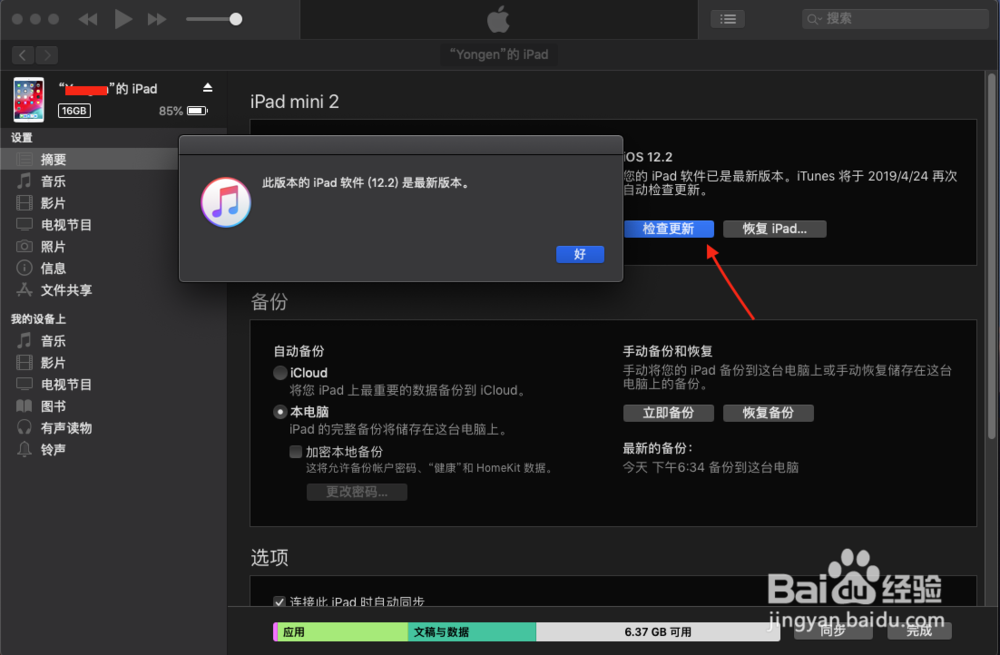Click the 16GB capacity badge
Viewport: 1000px width, 655px height.
74,111
